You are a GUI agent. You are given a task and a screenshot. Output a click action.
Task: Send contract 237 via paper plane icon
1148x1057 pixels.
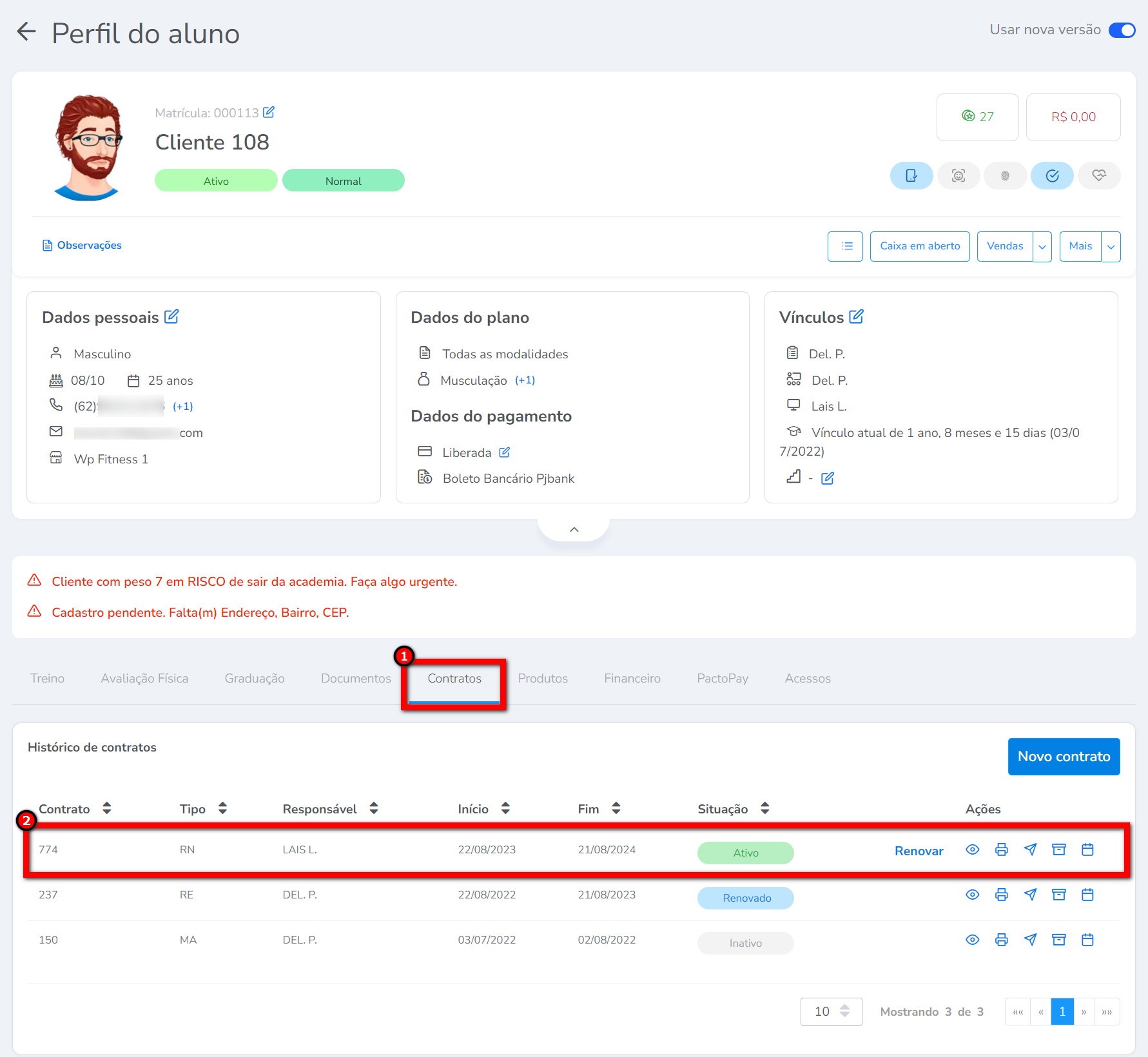1030,895
